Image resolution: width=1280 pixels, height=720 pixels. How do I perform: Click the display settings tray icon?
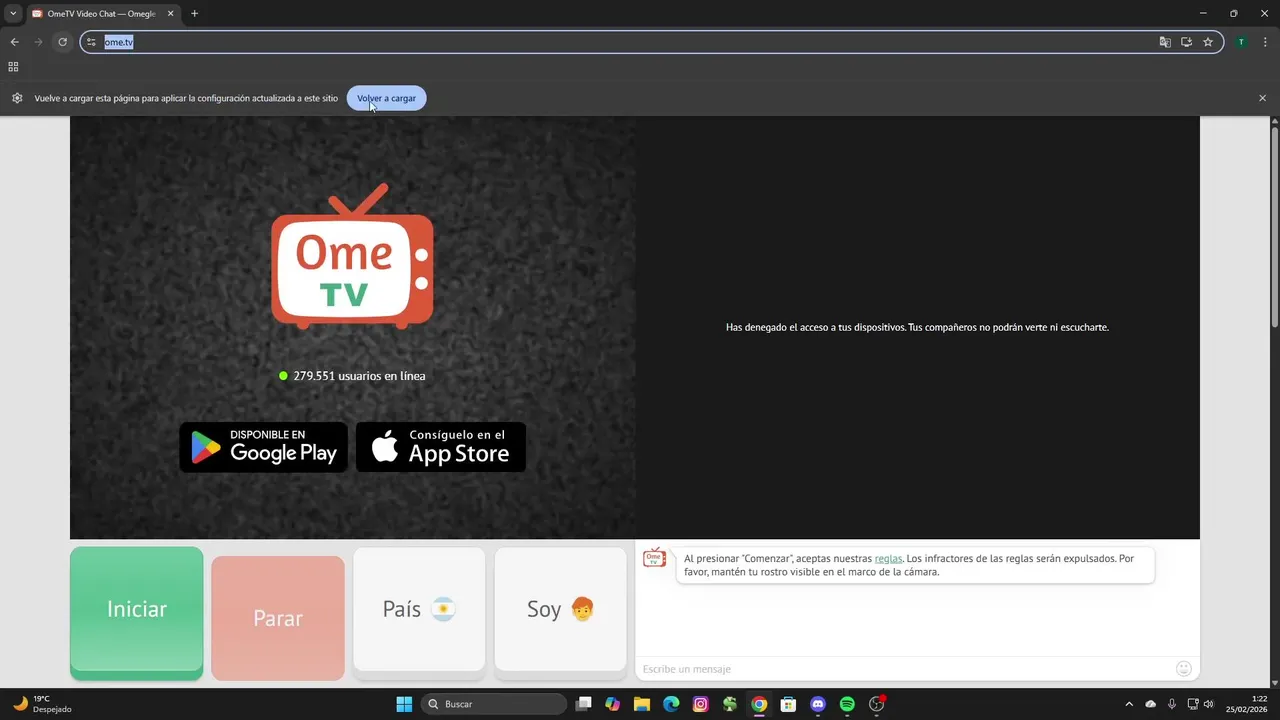point(1192,704)
